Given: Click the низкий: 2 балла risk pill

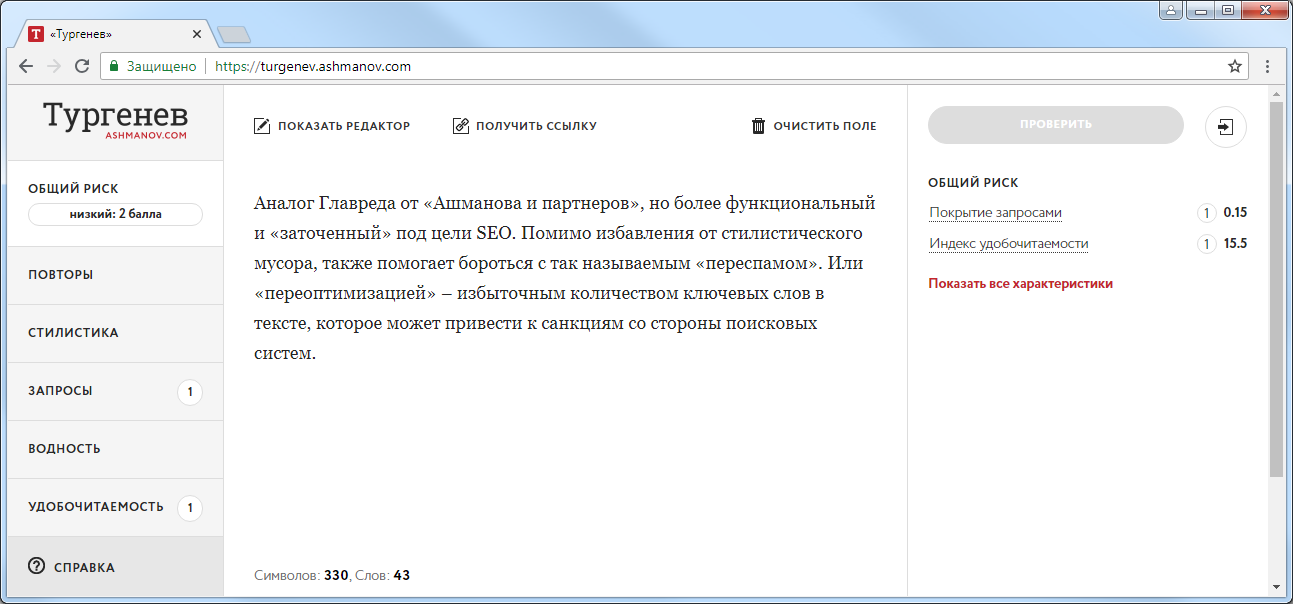Looking at the screenshot, I should 115,214.
